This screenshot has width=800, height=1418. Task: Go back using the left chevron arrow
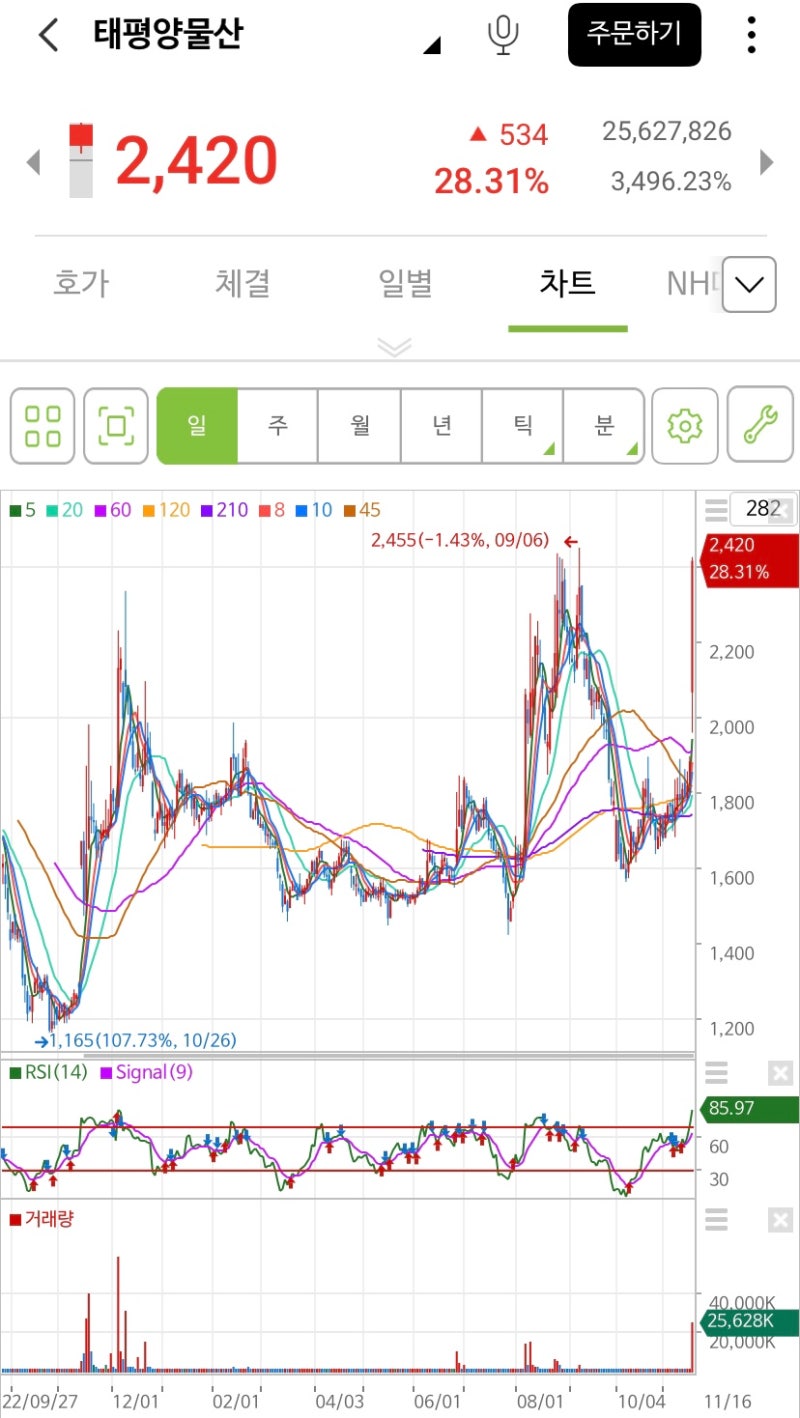[48, 35]
